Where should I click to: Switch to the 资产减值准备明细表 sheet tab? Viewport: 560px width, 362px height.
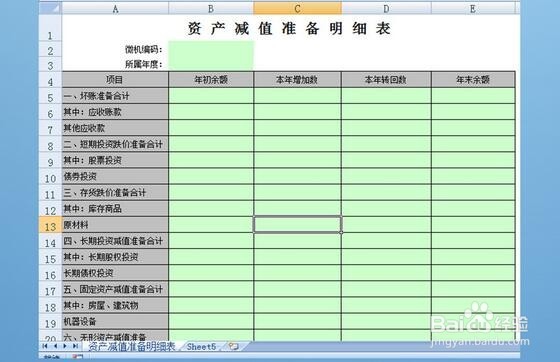(132, 346)
